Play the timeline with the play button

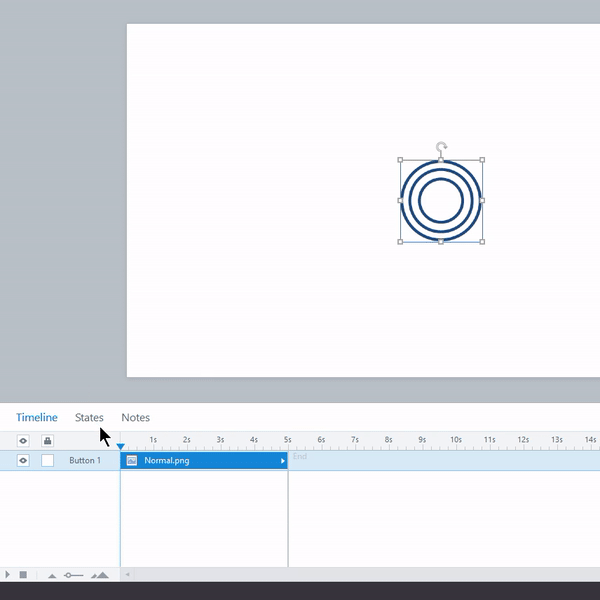7,574
